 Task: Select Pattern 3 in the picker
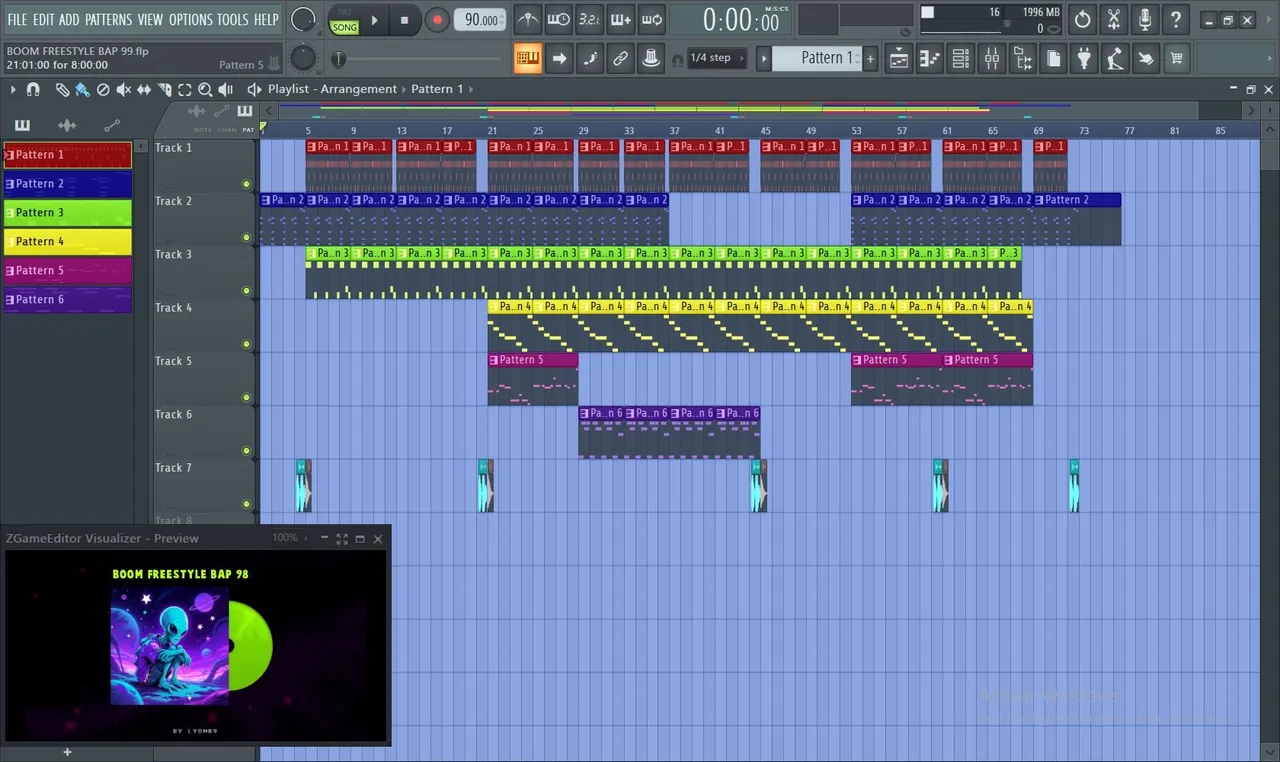67,213
